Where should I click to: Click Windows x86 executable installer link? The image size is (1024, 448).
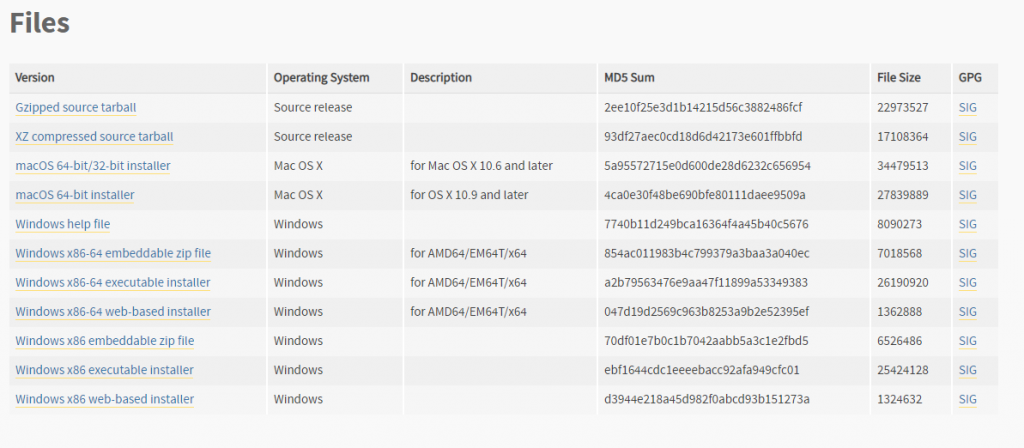pyautogui.click(x=104, y=370)
